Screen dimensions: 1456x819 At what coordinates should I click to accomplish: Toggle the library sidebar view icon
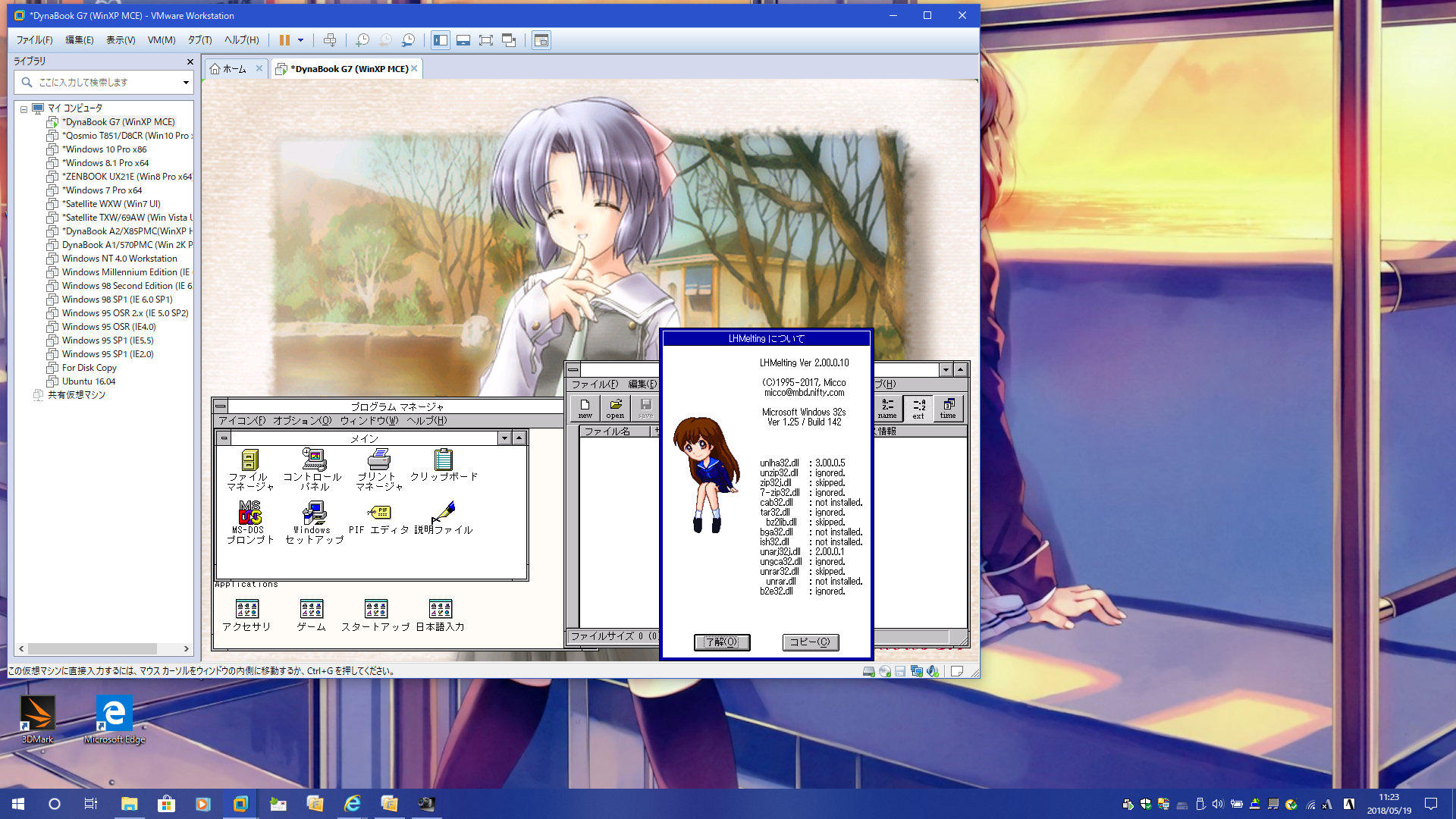click(441, 40)
